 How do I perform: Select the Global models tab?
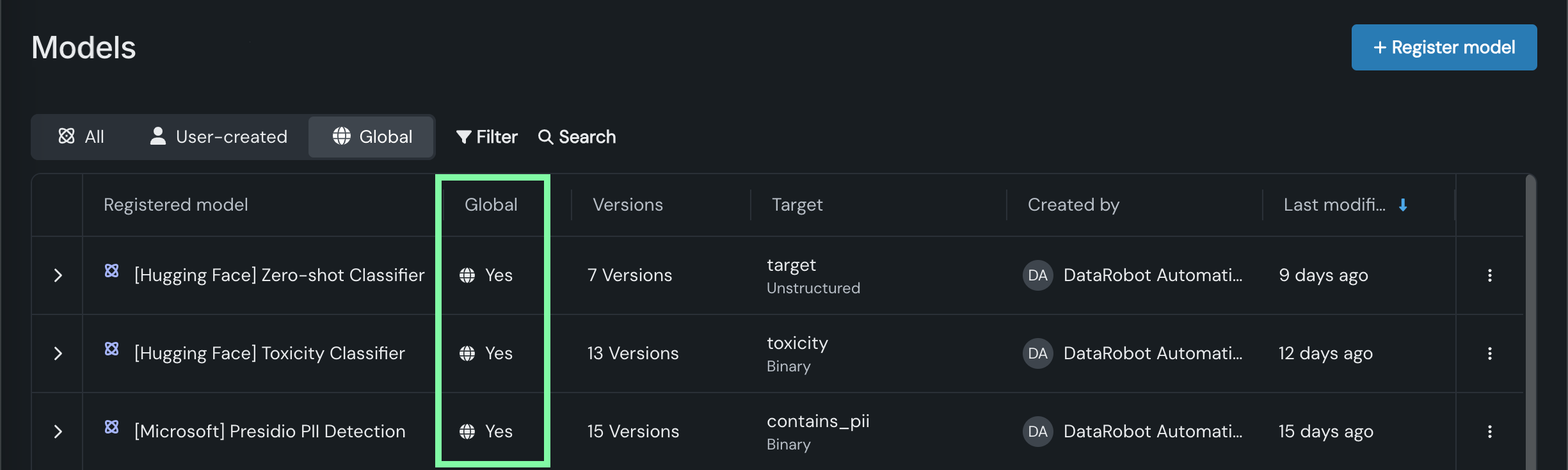372,136
